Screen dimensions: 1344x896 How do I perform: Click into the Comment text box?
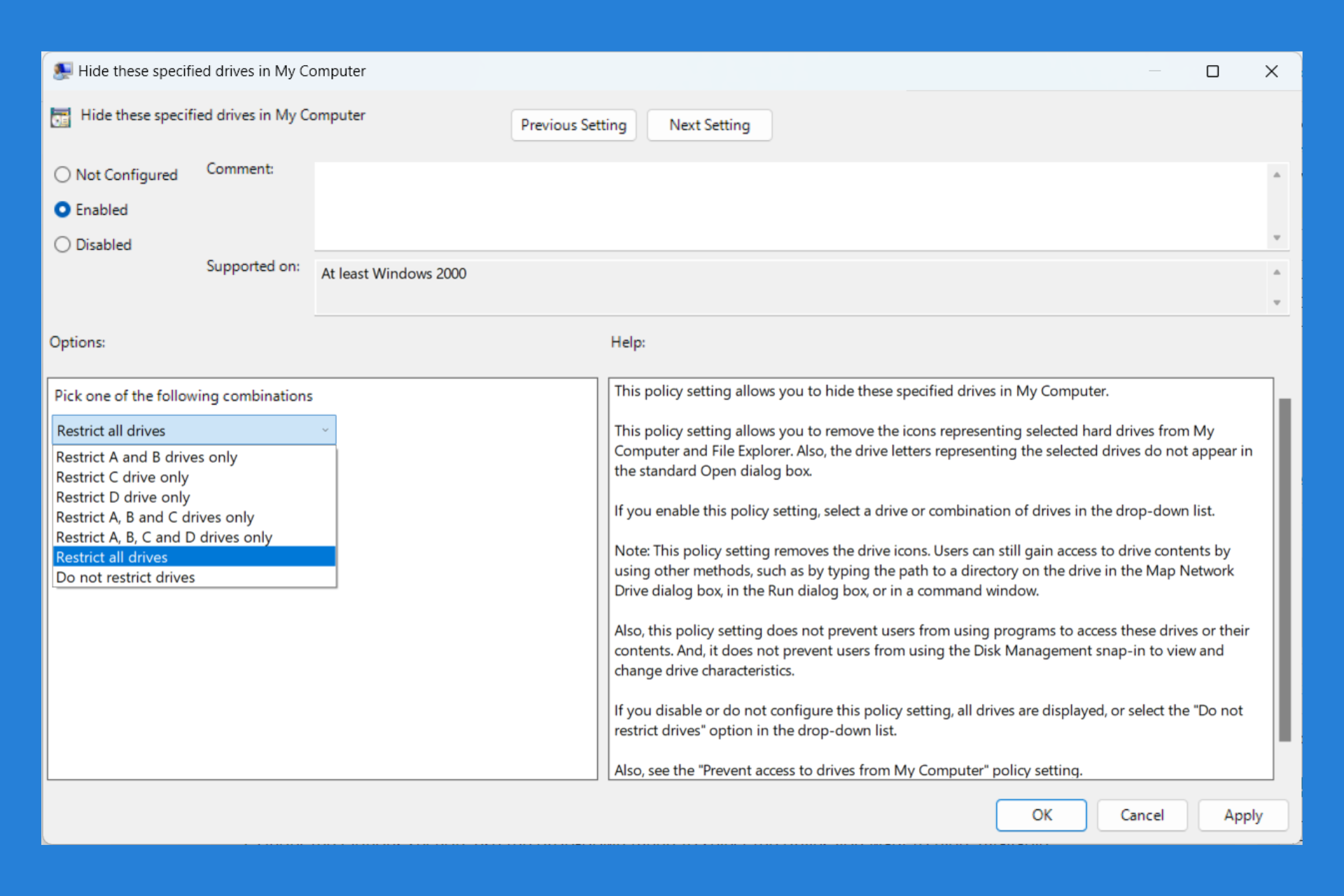click(791, 206)
